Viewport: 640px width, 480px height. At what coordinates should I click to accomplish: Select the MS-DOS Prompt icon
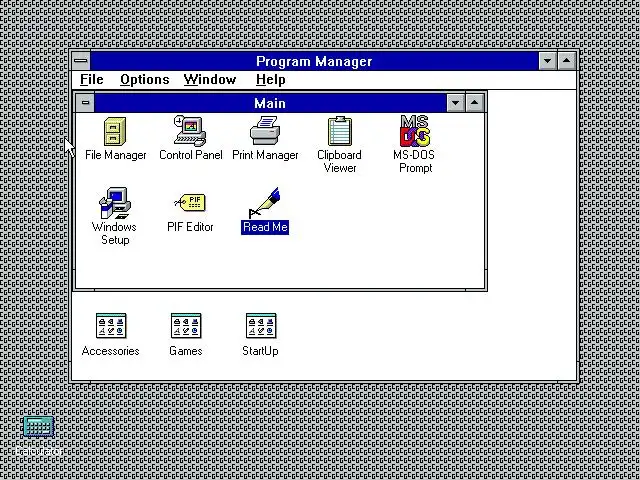(415, 131)
